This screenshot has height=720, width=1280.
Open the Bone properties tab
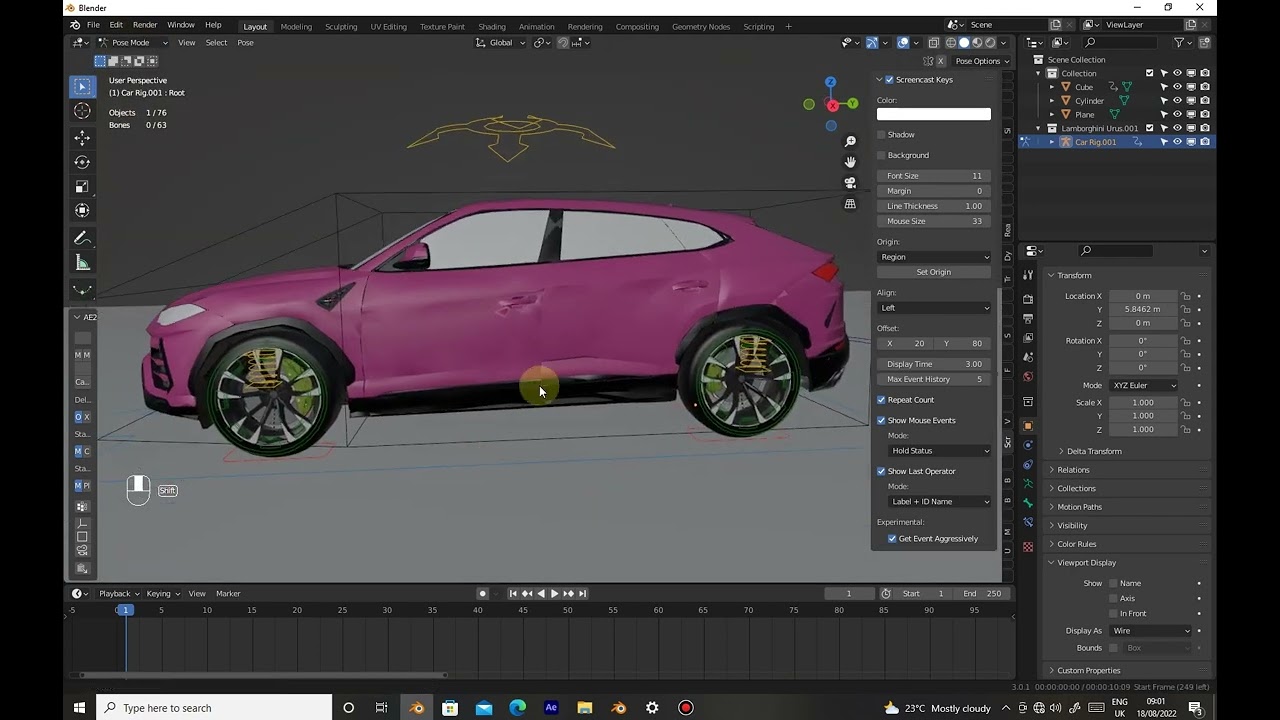tap(1028, 503)
